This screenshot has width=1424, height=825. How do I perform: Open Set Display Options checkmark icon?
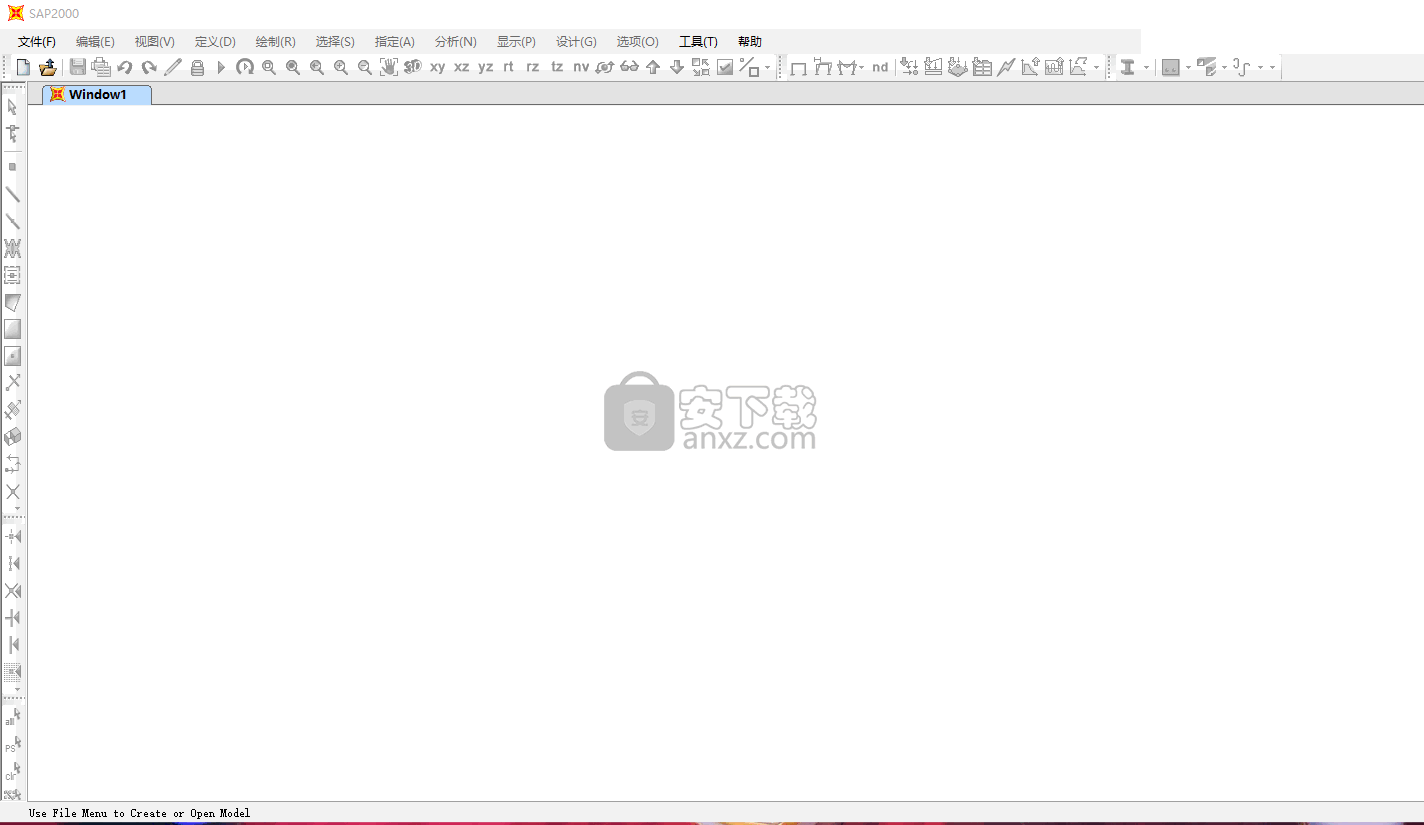coord(725,67)
